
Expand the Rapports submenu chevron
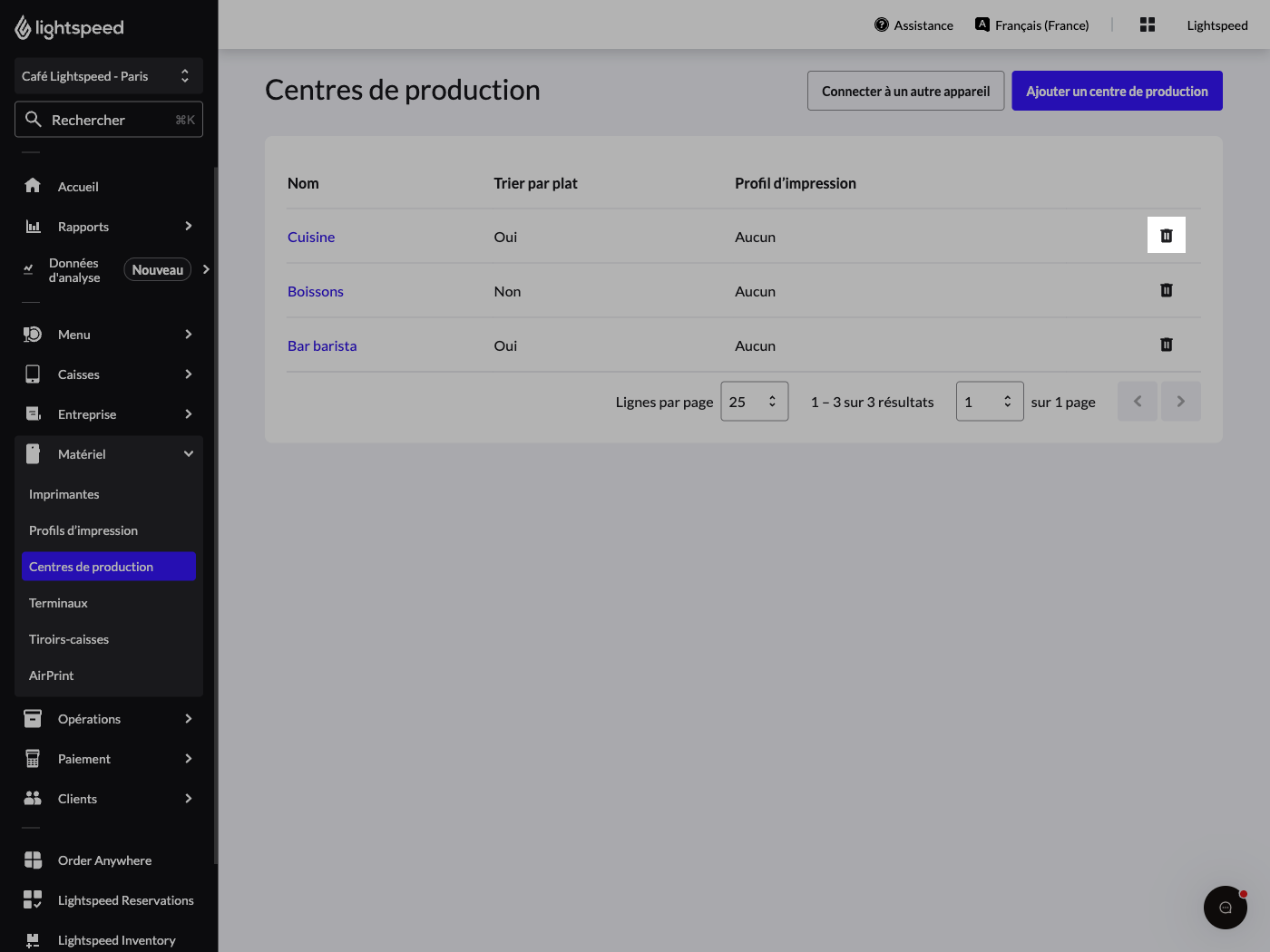[189, 226]
